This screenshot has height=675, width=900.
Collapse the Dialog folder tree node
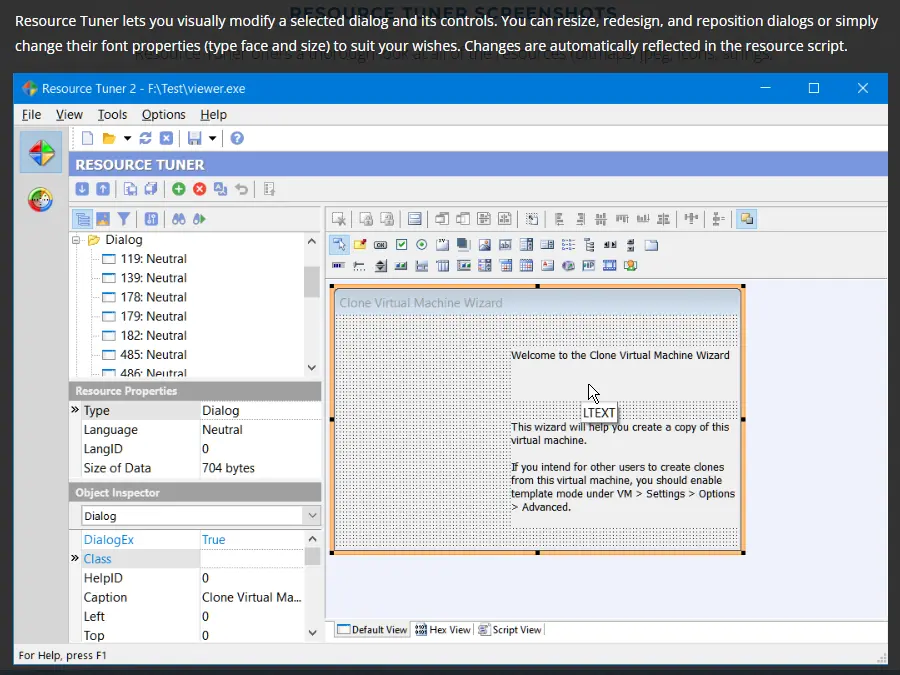(76, 240)
